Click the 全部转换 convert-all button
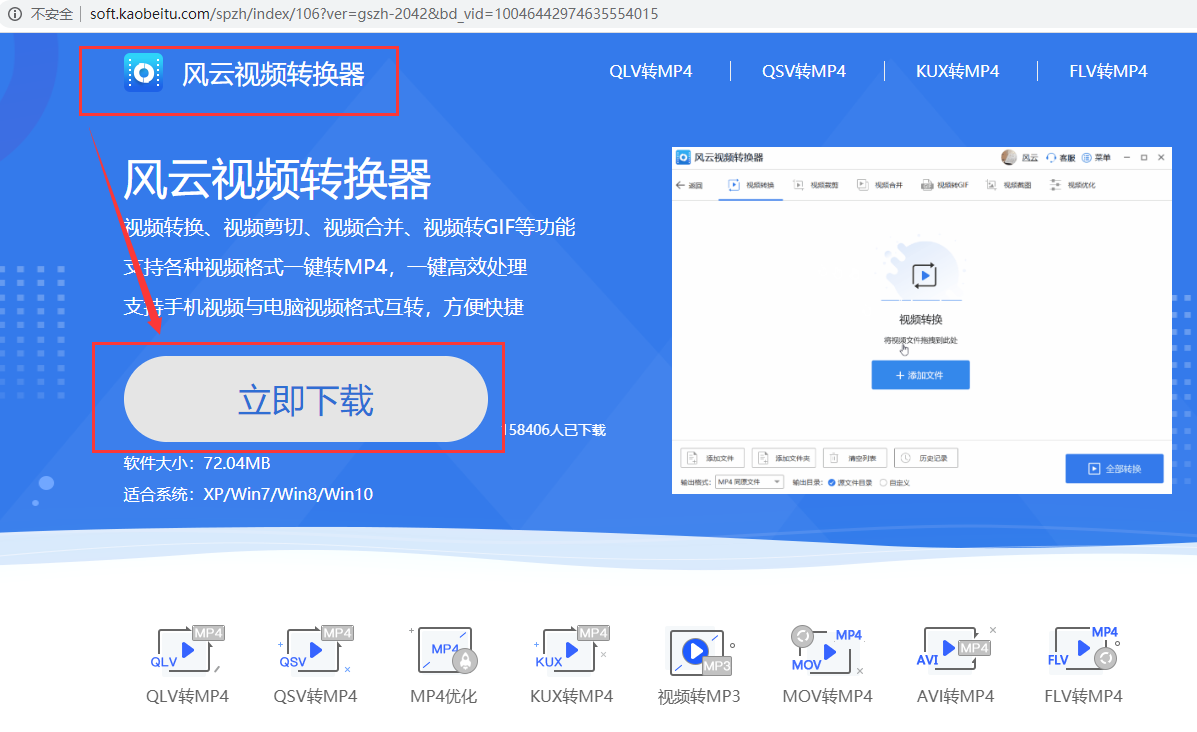This screenshot has width=1197, height=732. tap(1114, 468)
